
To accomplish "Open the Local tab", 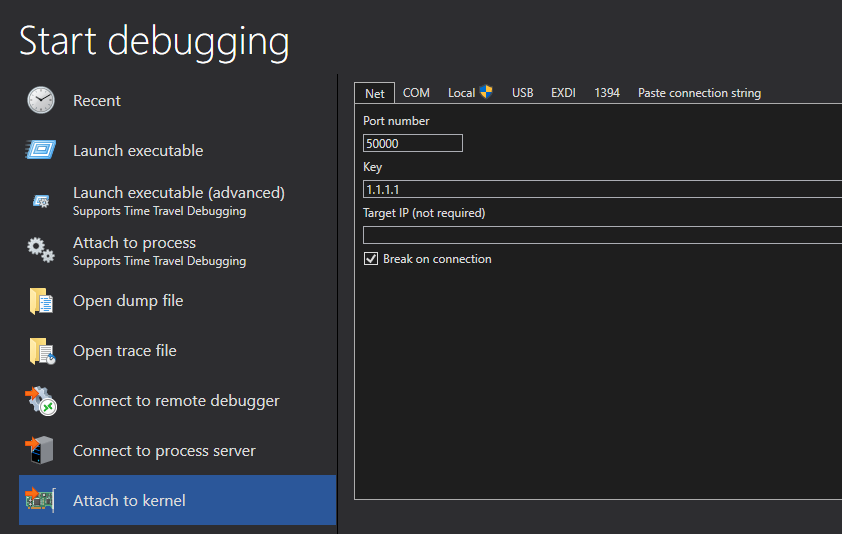I will (x=470, y=93).
